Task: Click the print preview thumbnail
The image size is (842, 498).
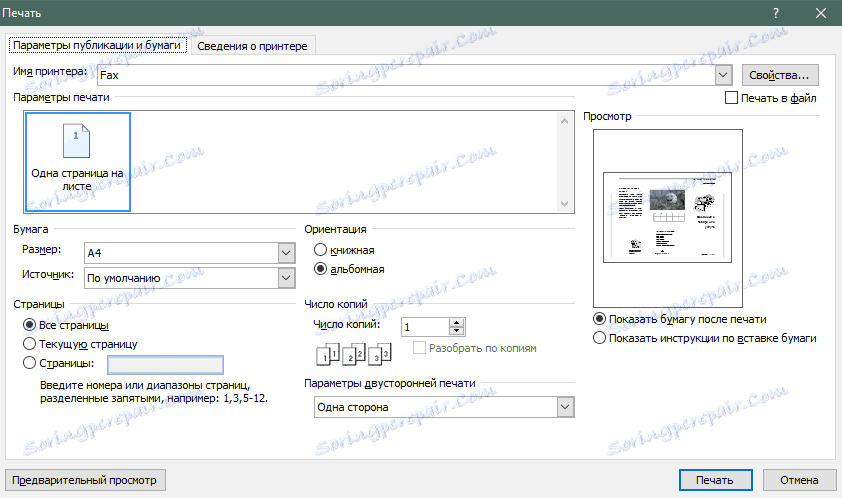Action: pyautogui.click(x=667, y=218)
